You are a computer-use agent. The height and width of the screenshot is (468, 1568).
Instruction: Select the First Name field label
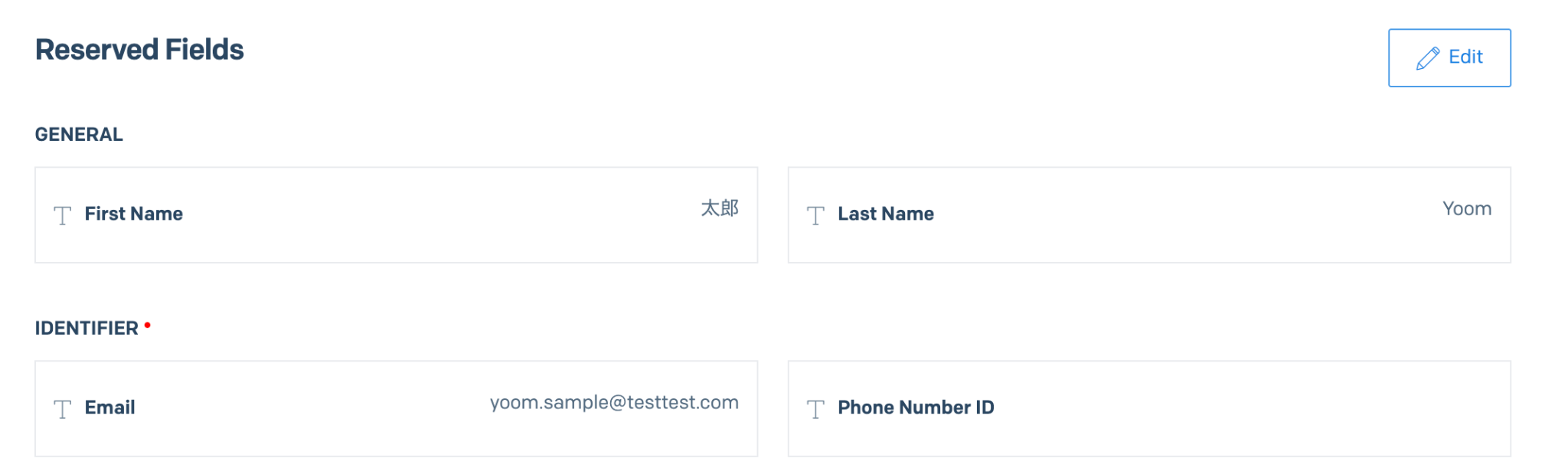point(133,214)
